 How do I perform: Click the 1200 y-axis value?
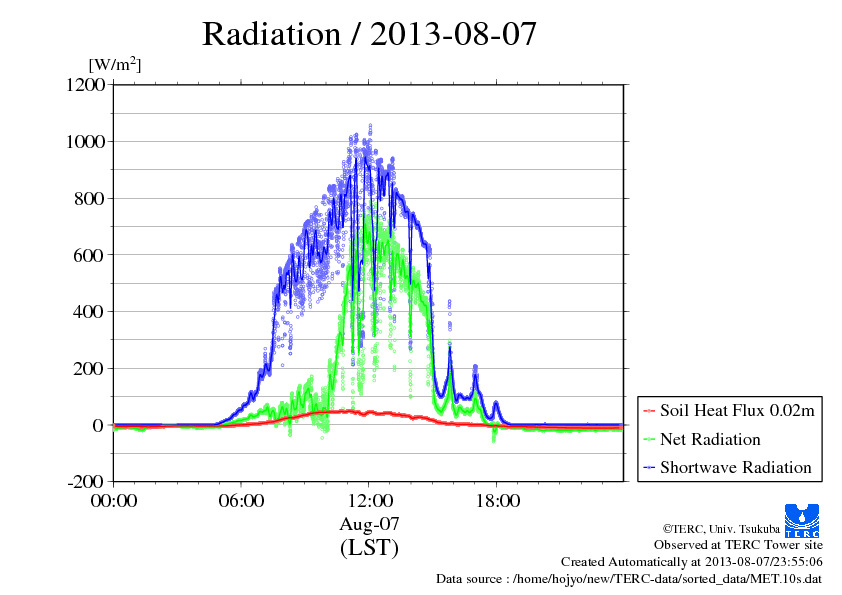86,84
